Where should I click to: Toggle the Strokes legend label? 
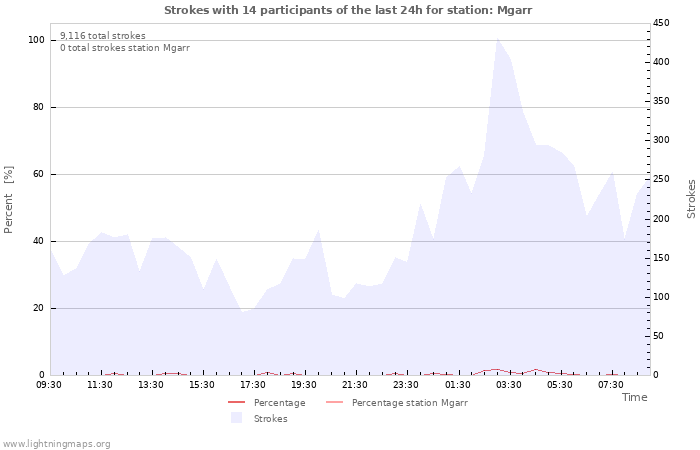point(270,419)
